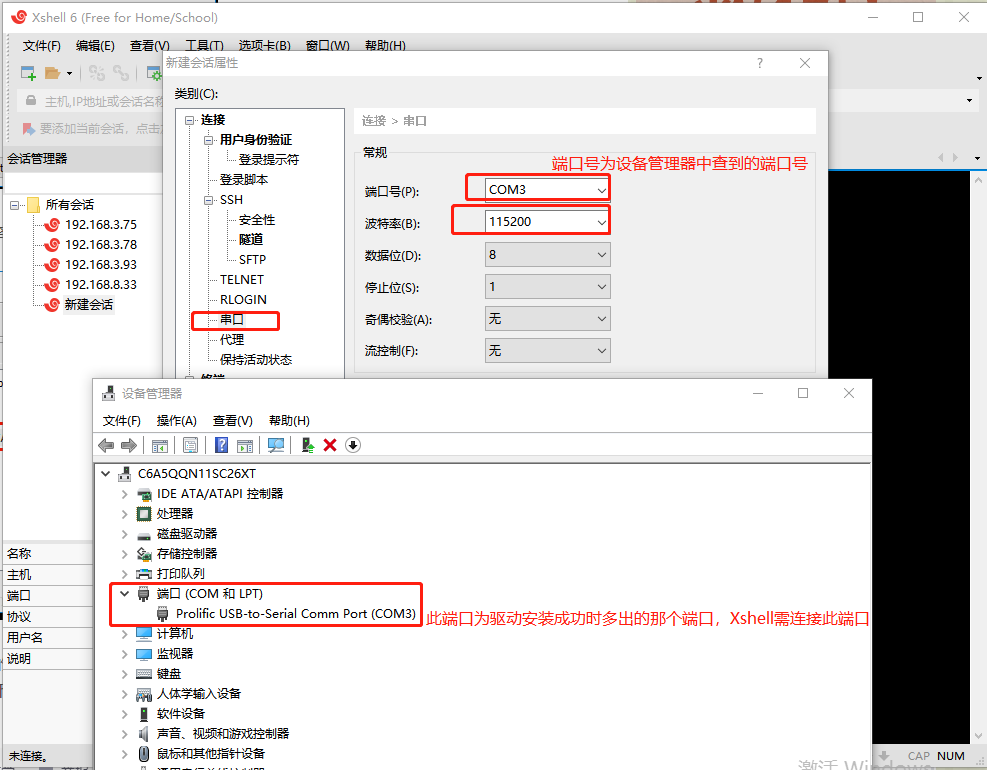
Task: Select 串口 in the category tree
Action: (232, 319)
